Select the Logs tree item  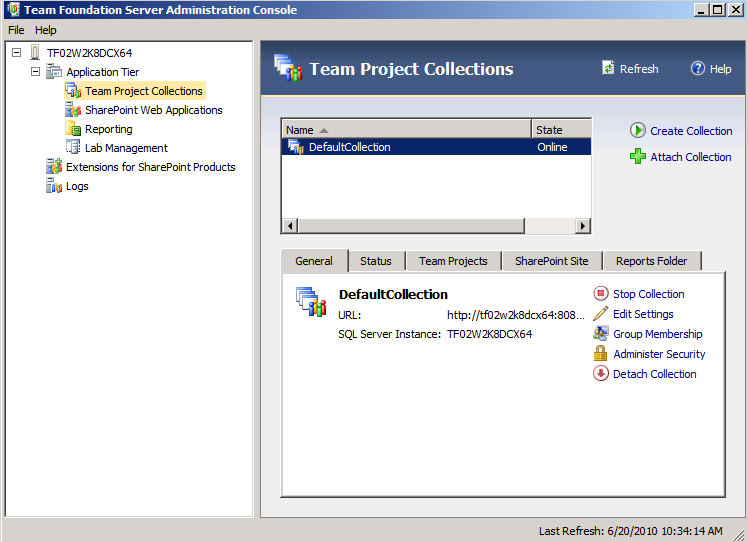pos(77,186)
